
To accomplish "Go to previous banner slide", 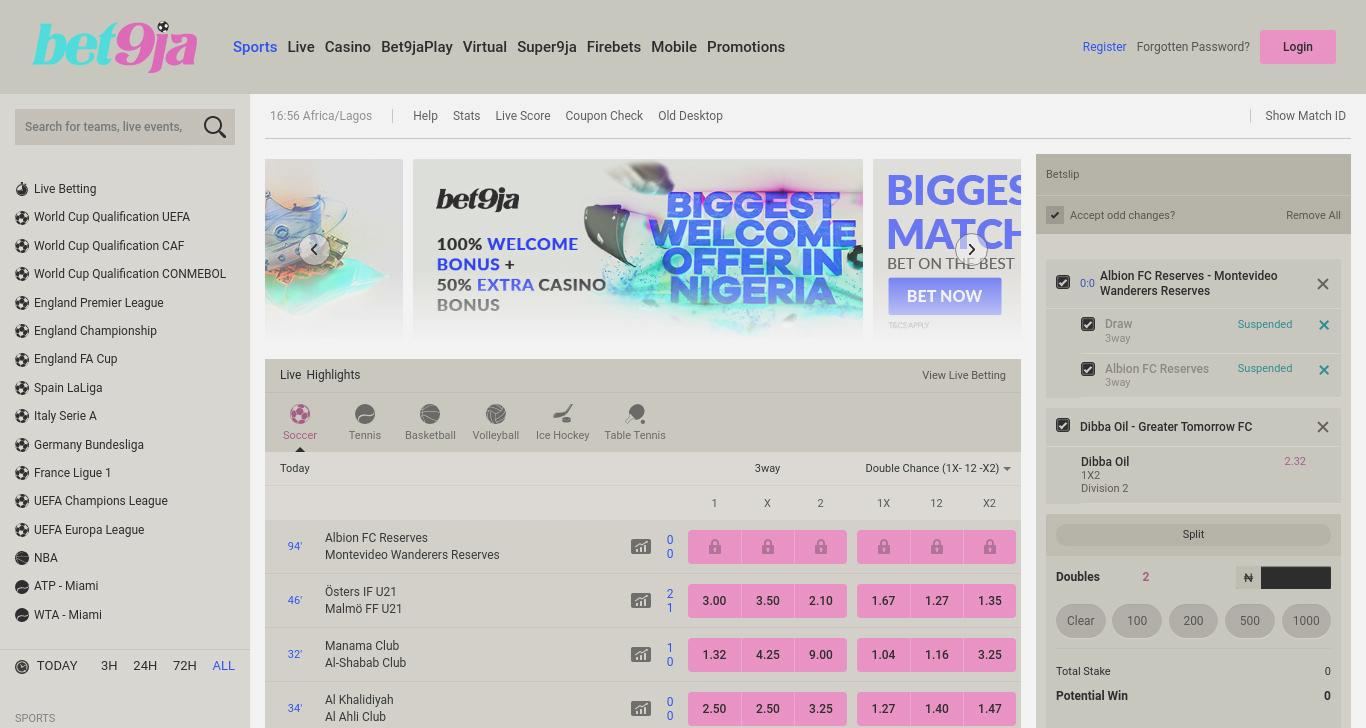I will 314,249.
